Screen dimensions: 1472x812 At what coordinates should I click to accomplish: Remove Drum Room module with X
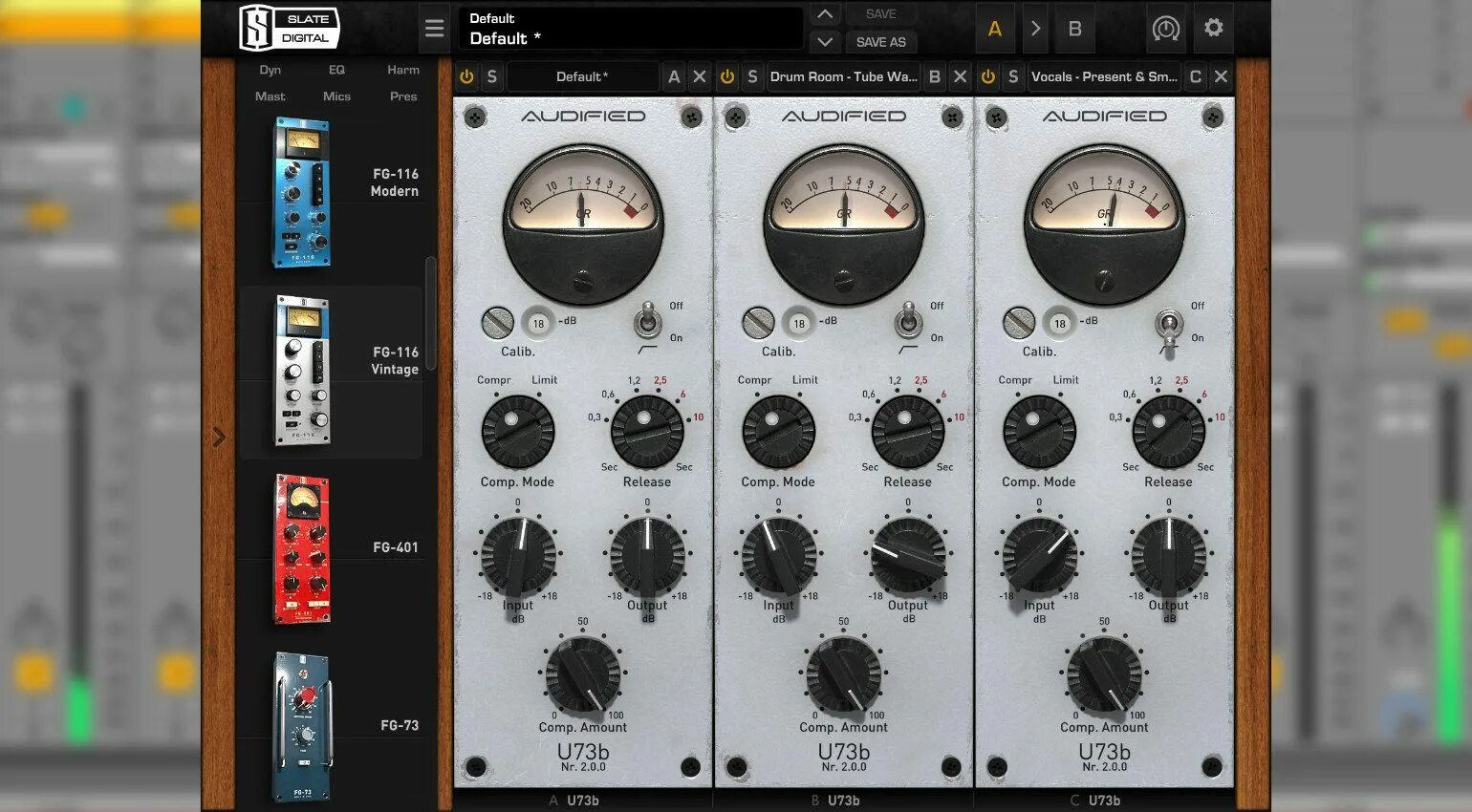[961, 76]
